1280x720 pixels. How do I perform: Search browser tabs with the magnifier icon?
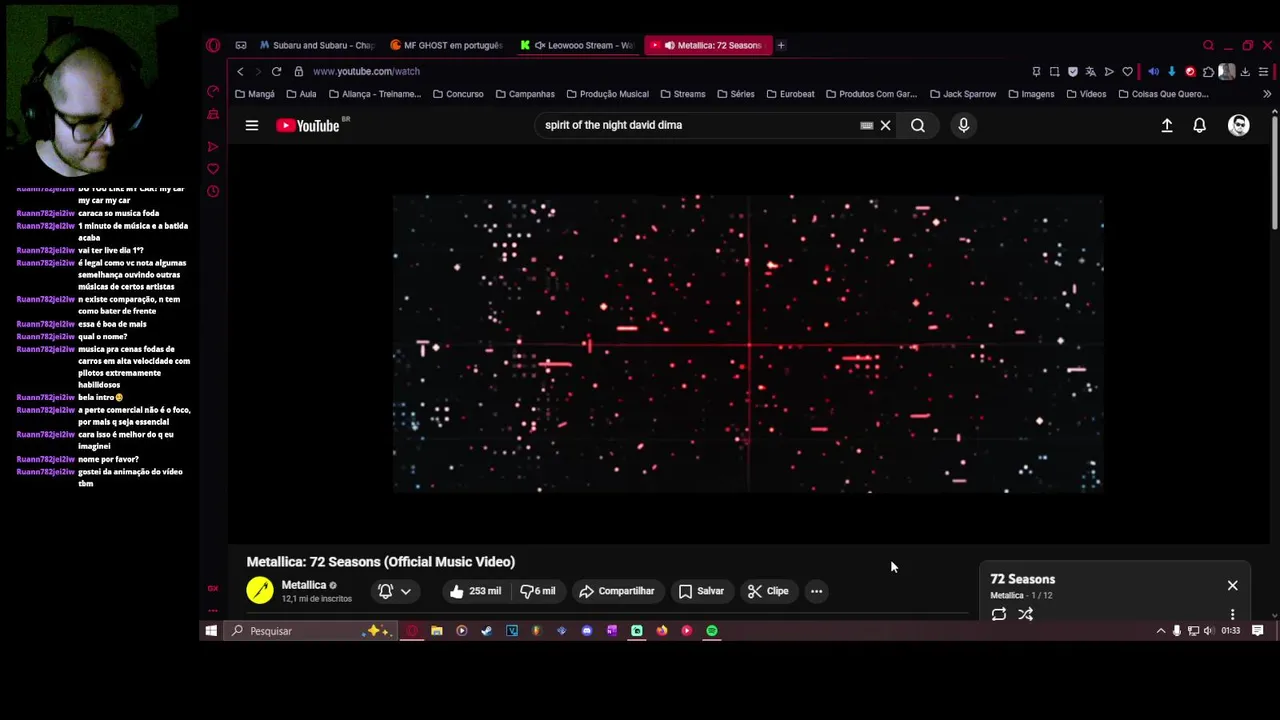point(1208,45)
